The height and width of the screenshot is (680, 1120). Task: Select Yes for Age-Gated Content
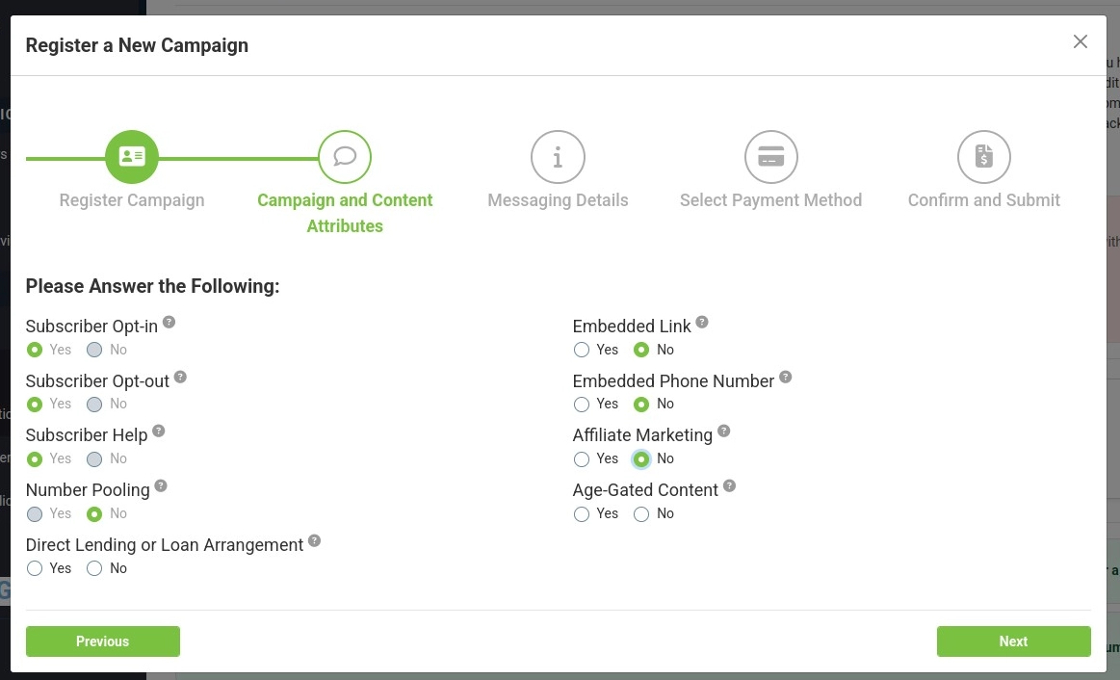582,514
